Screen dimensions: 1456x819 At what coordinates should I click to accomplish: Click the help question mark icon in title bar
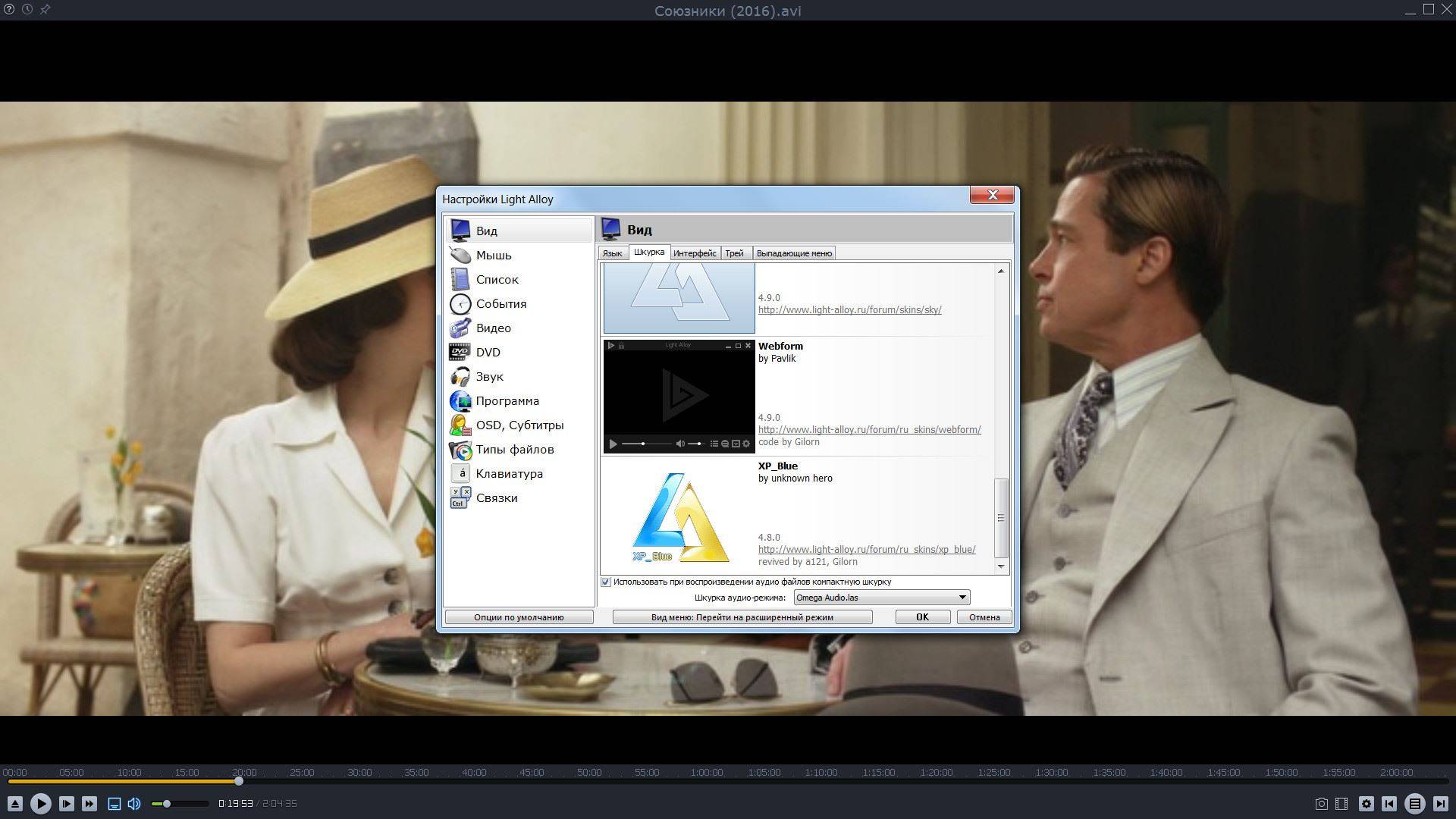pos(9,9)
